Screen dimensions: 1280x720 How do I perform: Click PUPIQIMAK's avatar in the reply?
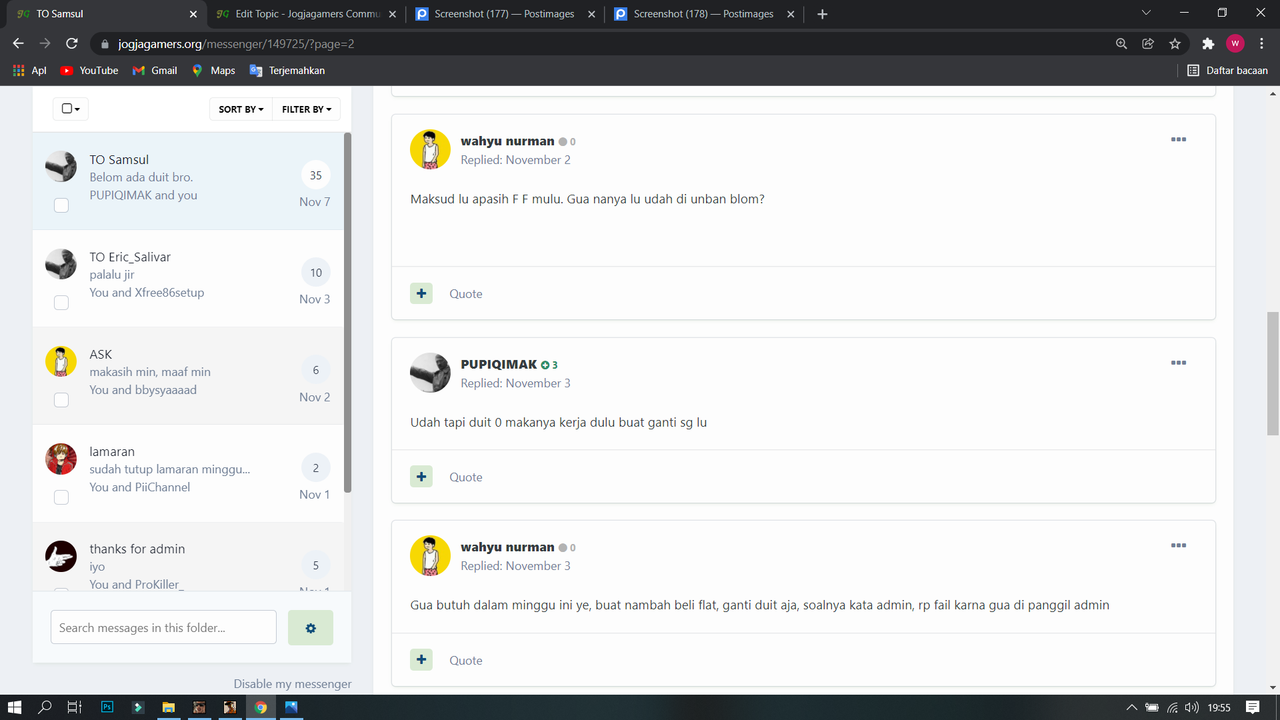[430, 373]
